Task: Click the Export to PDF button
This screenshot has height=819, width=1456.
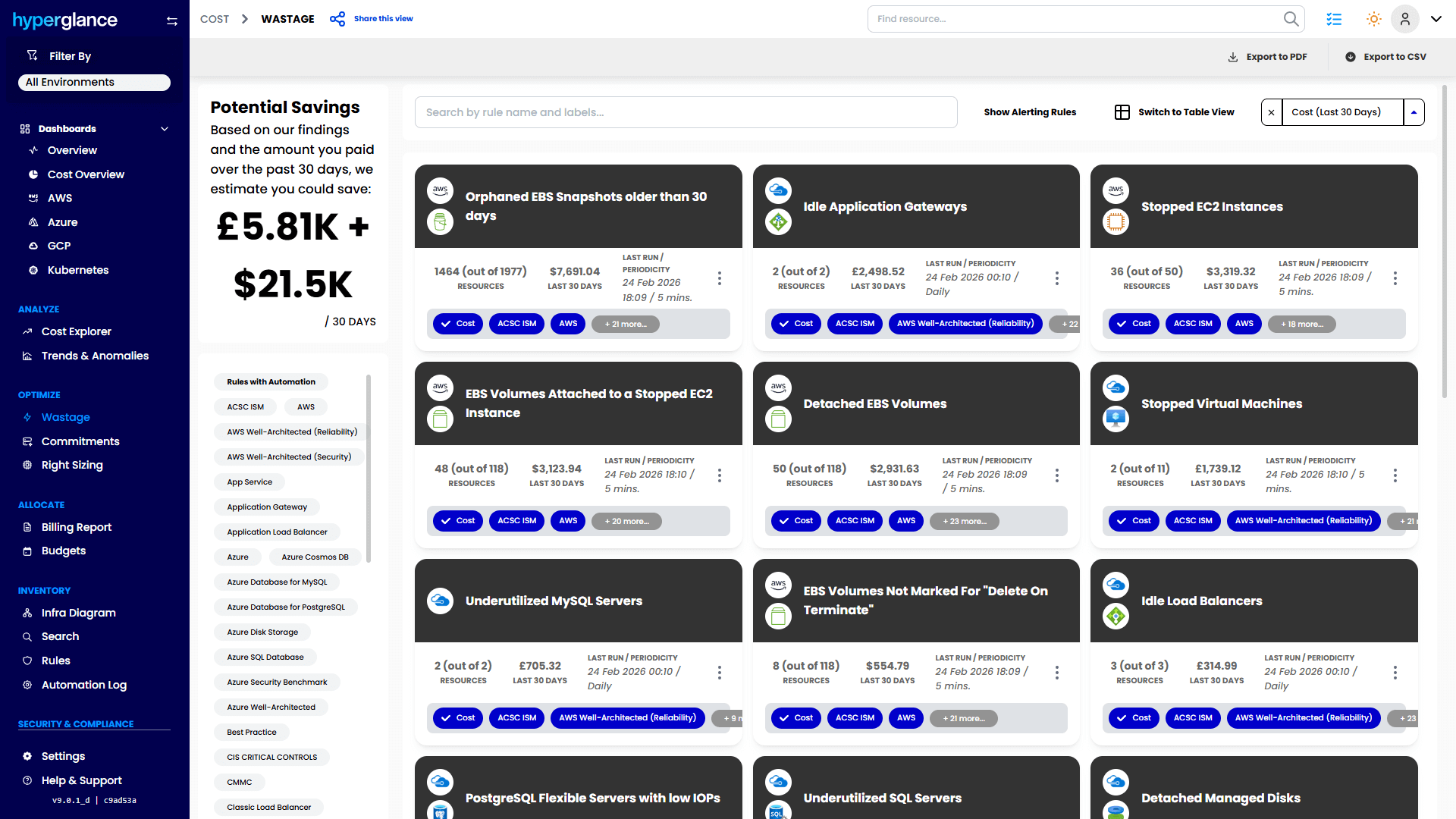Action: (x=1267, y=56)
